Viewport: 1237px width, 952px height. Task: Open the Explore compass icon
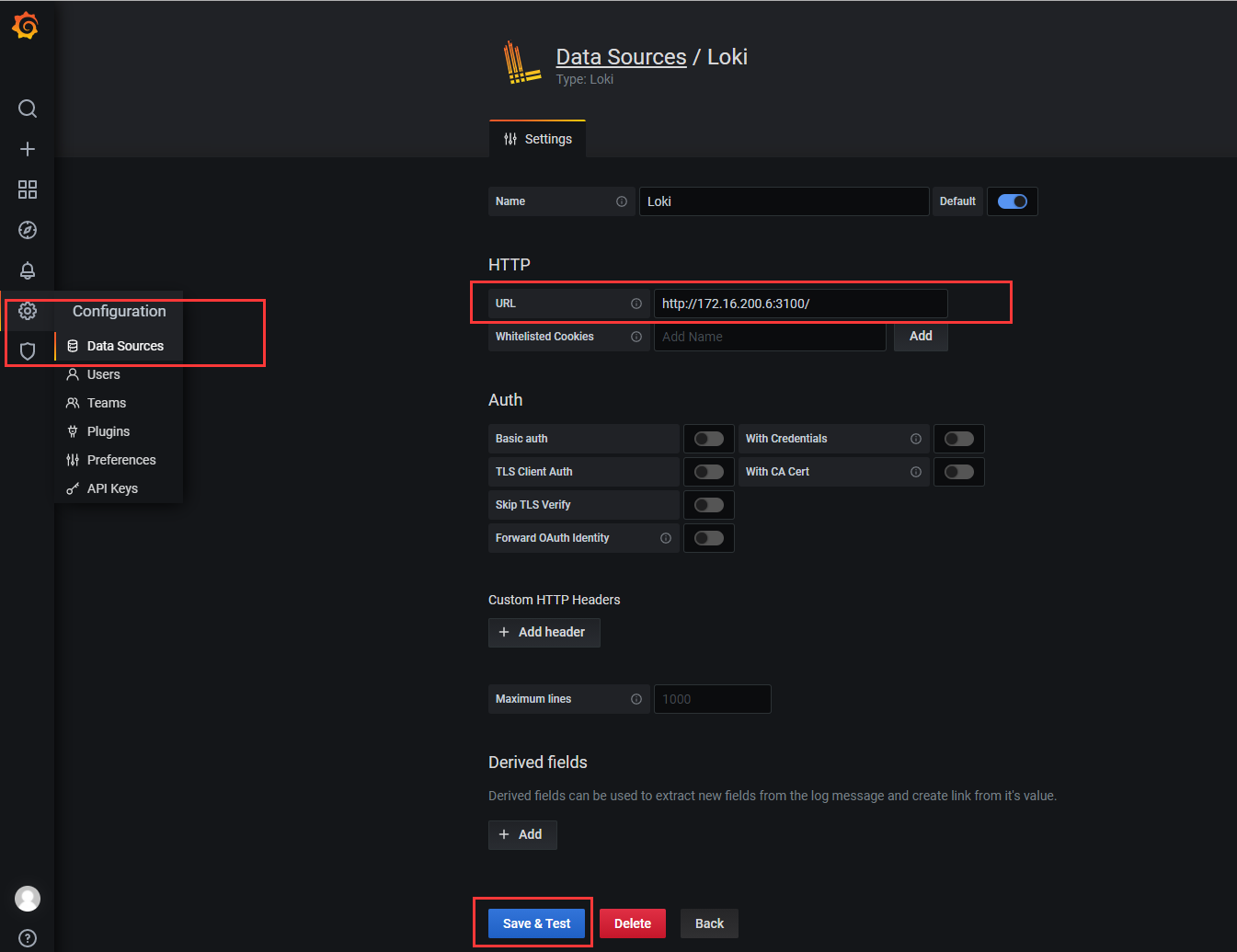[28, 230]
